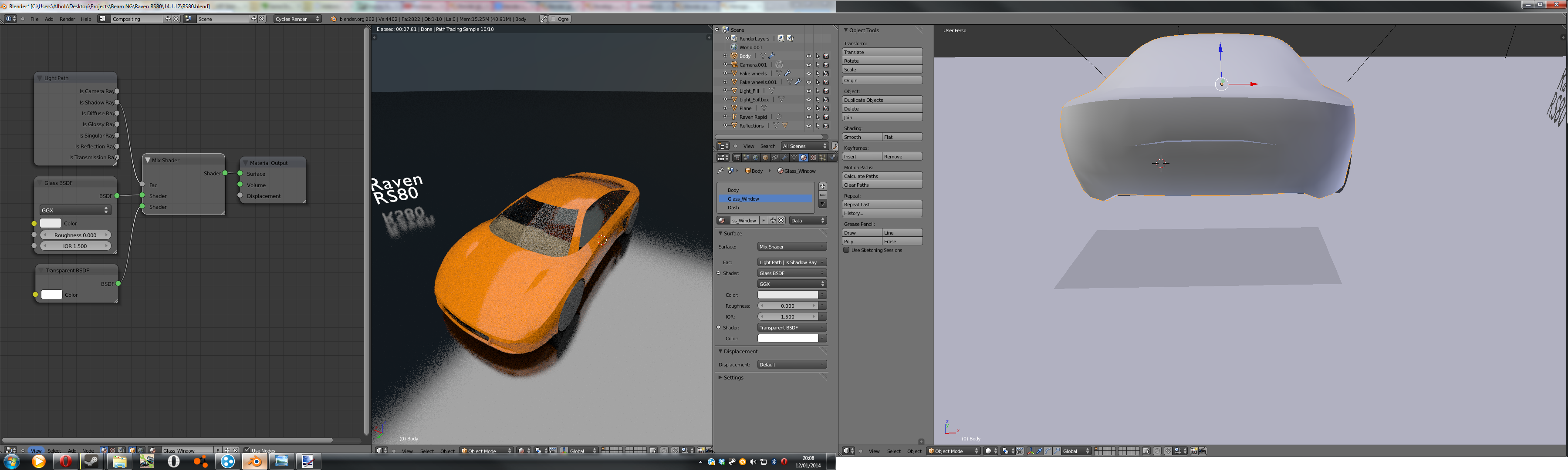Open the top bar Add menu

click(49, 19)
